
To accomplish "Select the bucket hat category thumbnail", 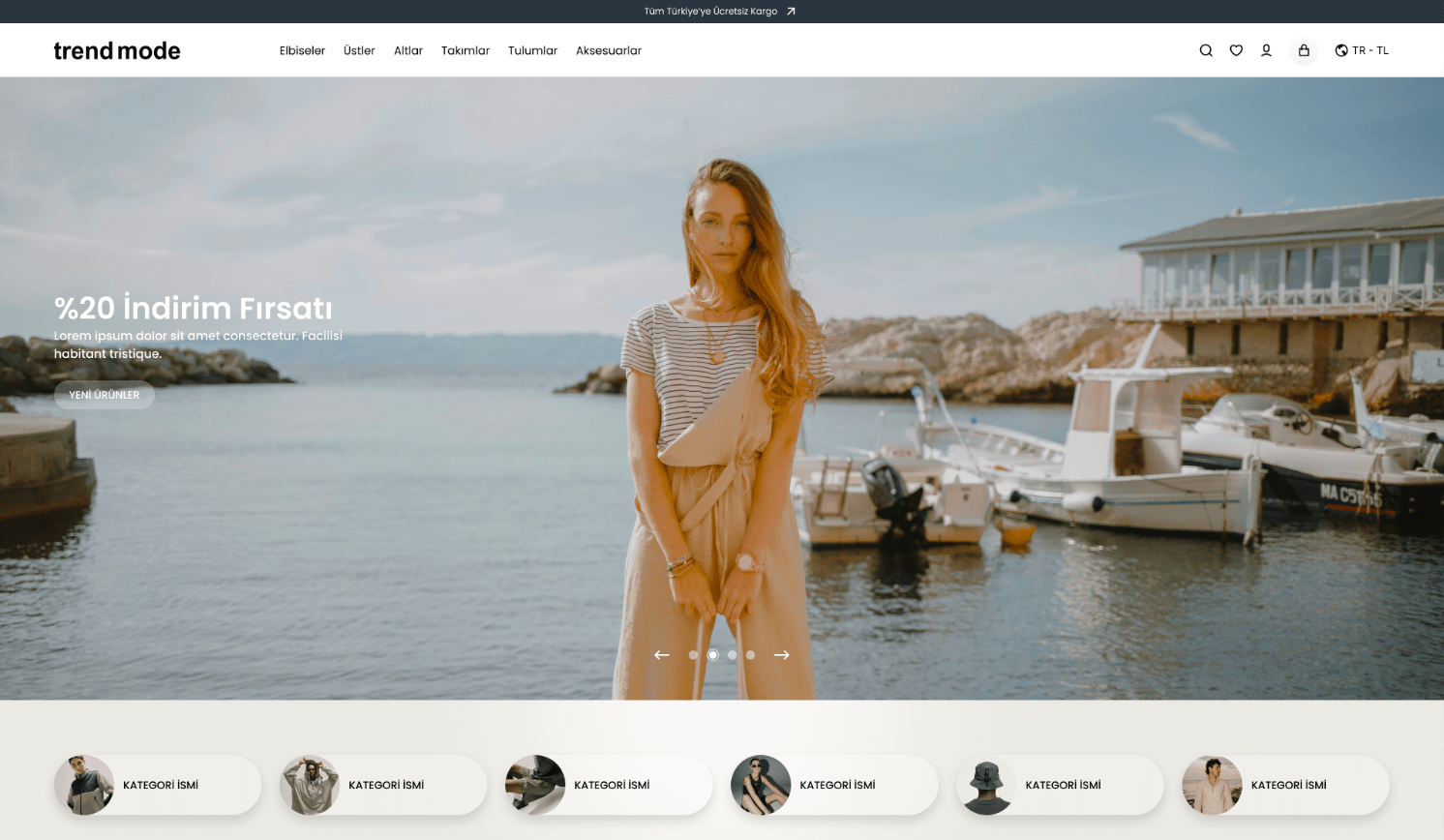I will 986,785.
